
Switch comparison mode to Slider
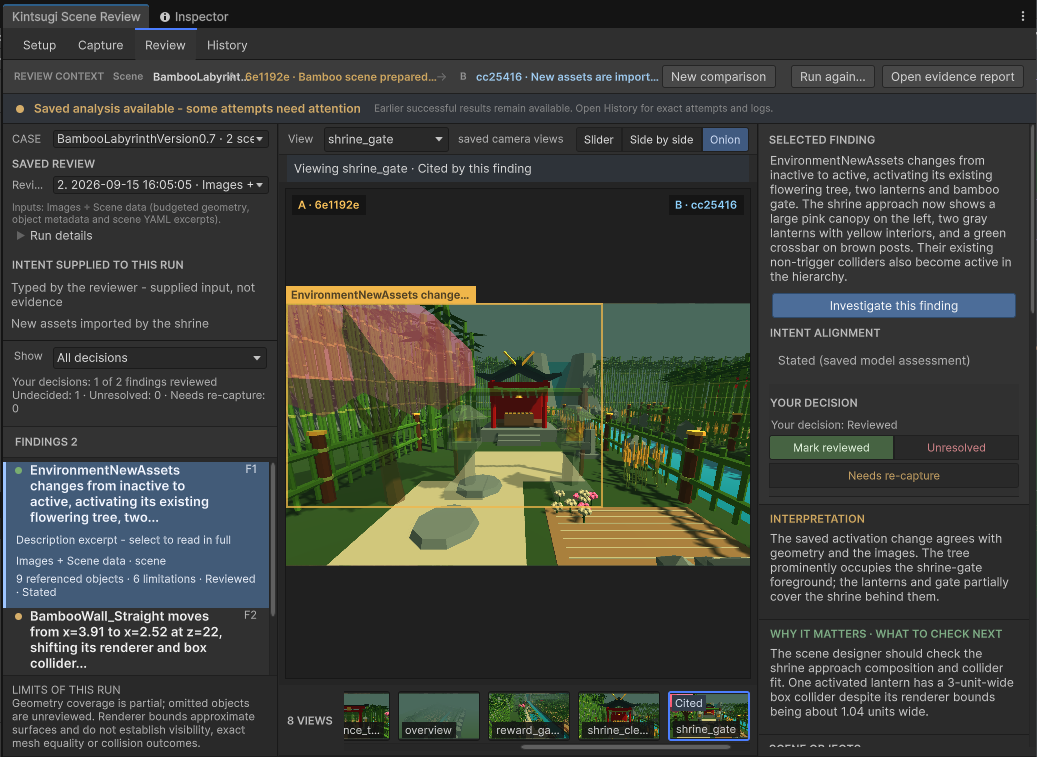click(x=599, y=139)
